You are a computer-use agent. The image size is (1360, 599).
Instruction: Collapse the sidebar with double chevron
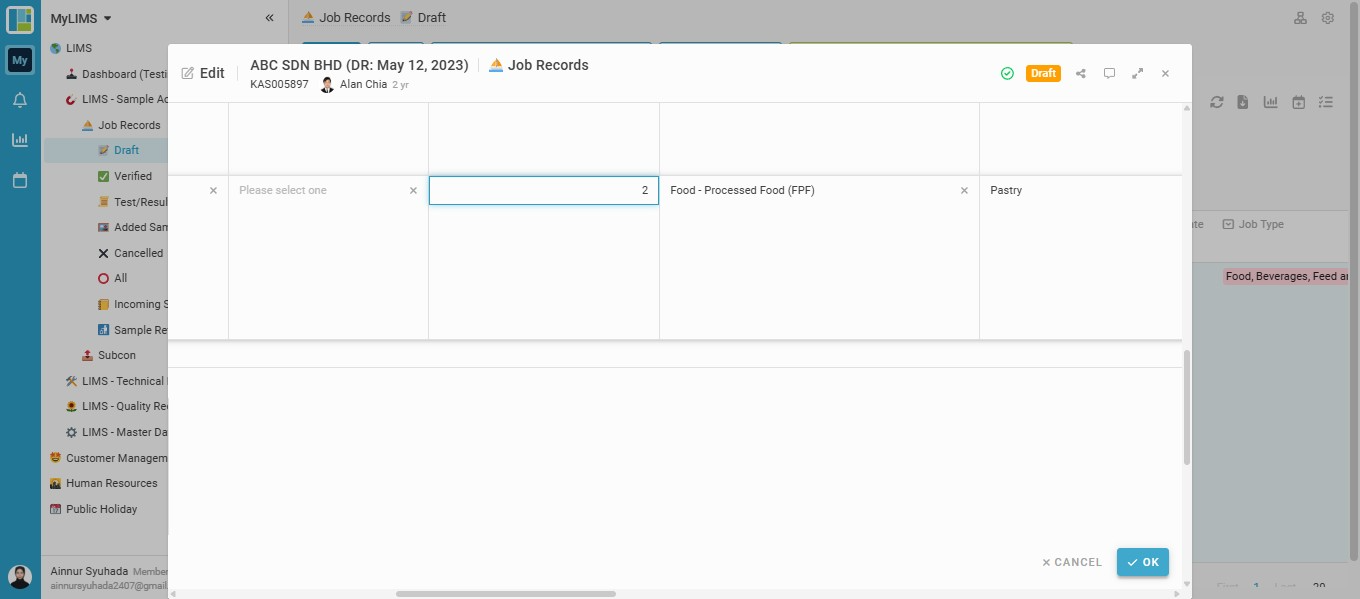pos(269,18)
